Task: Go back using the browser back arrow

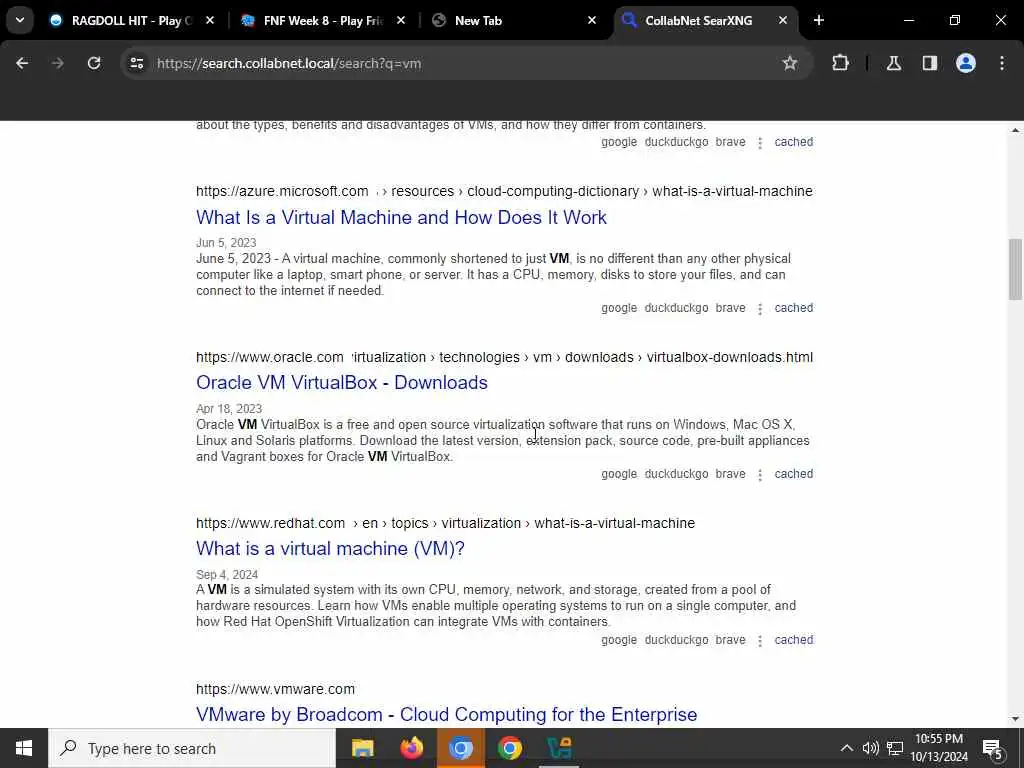Action: click(x=22, y=63)
